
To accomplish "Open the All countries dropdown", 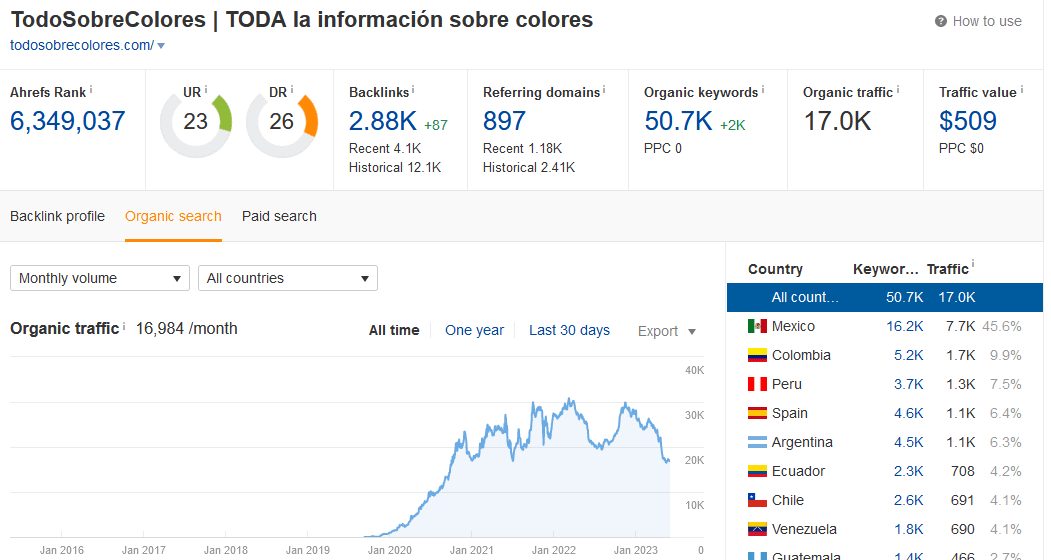I will coord(288,278).
